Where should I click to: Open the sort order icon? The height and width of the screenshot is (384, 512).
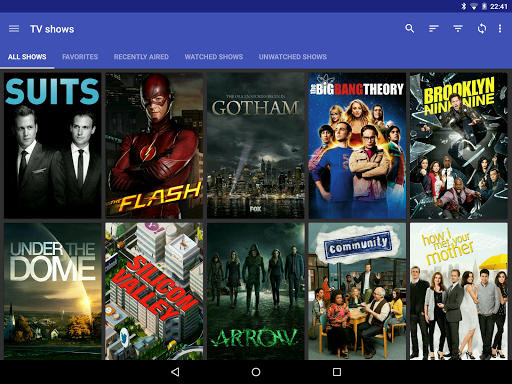click(x=434, y=29)
